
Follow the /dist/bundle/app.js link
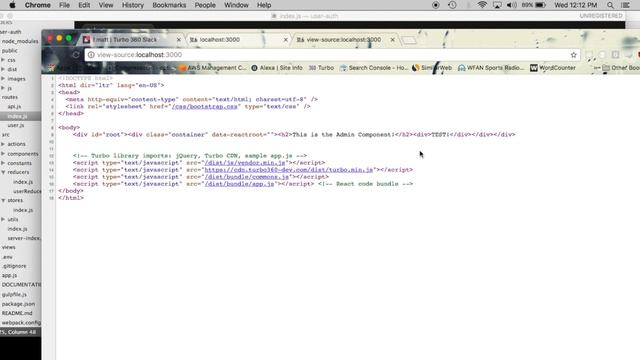pos(239,184)
